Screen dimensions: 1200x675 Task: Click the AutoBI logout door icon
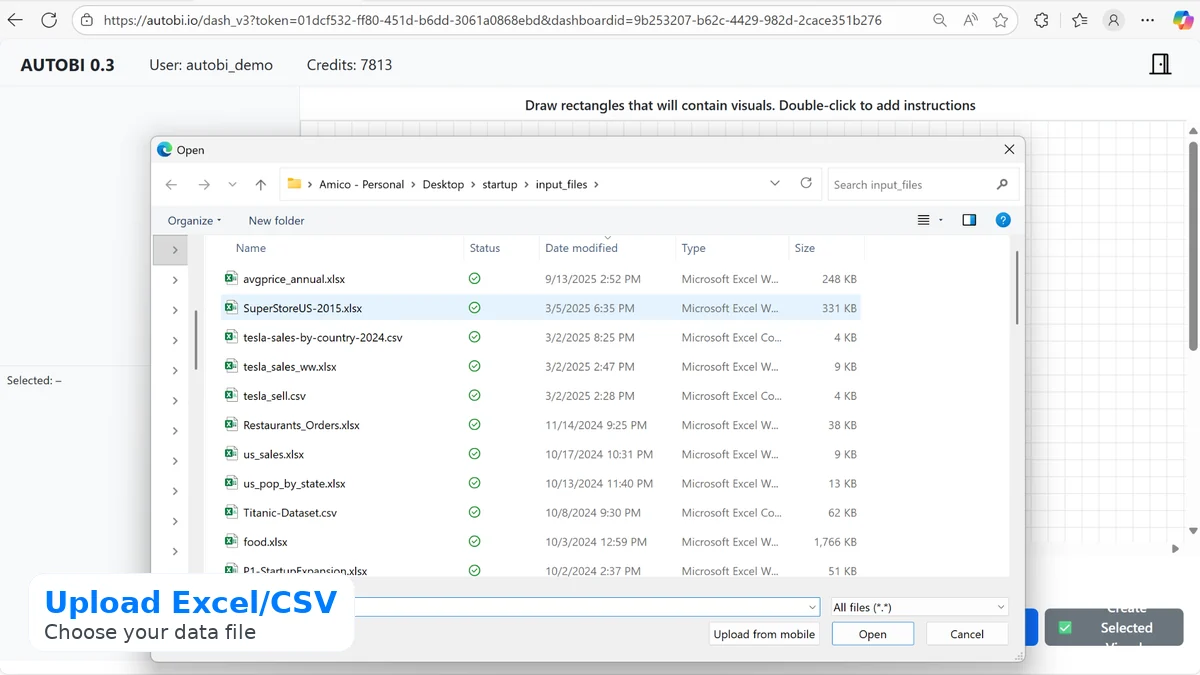pos(1160,64)
